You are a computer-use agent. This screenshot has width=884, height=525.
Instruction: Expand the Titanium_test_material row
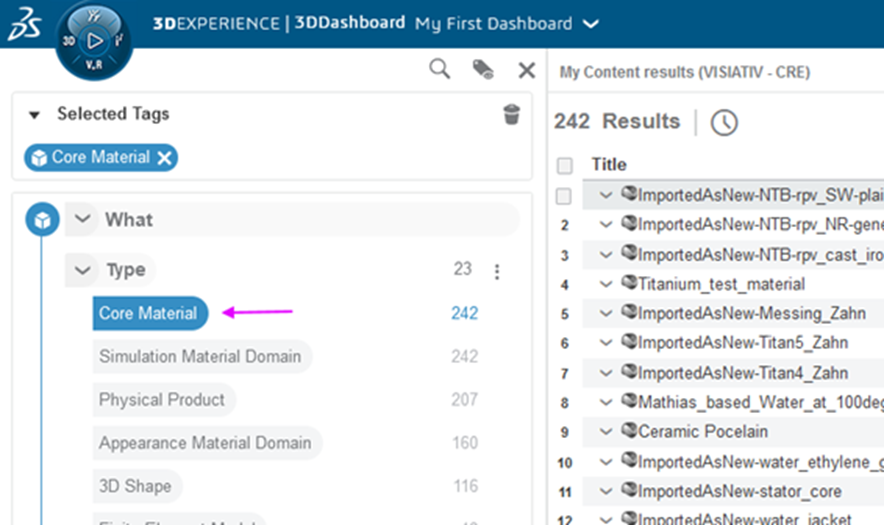pos(606,284)
